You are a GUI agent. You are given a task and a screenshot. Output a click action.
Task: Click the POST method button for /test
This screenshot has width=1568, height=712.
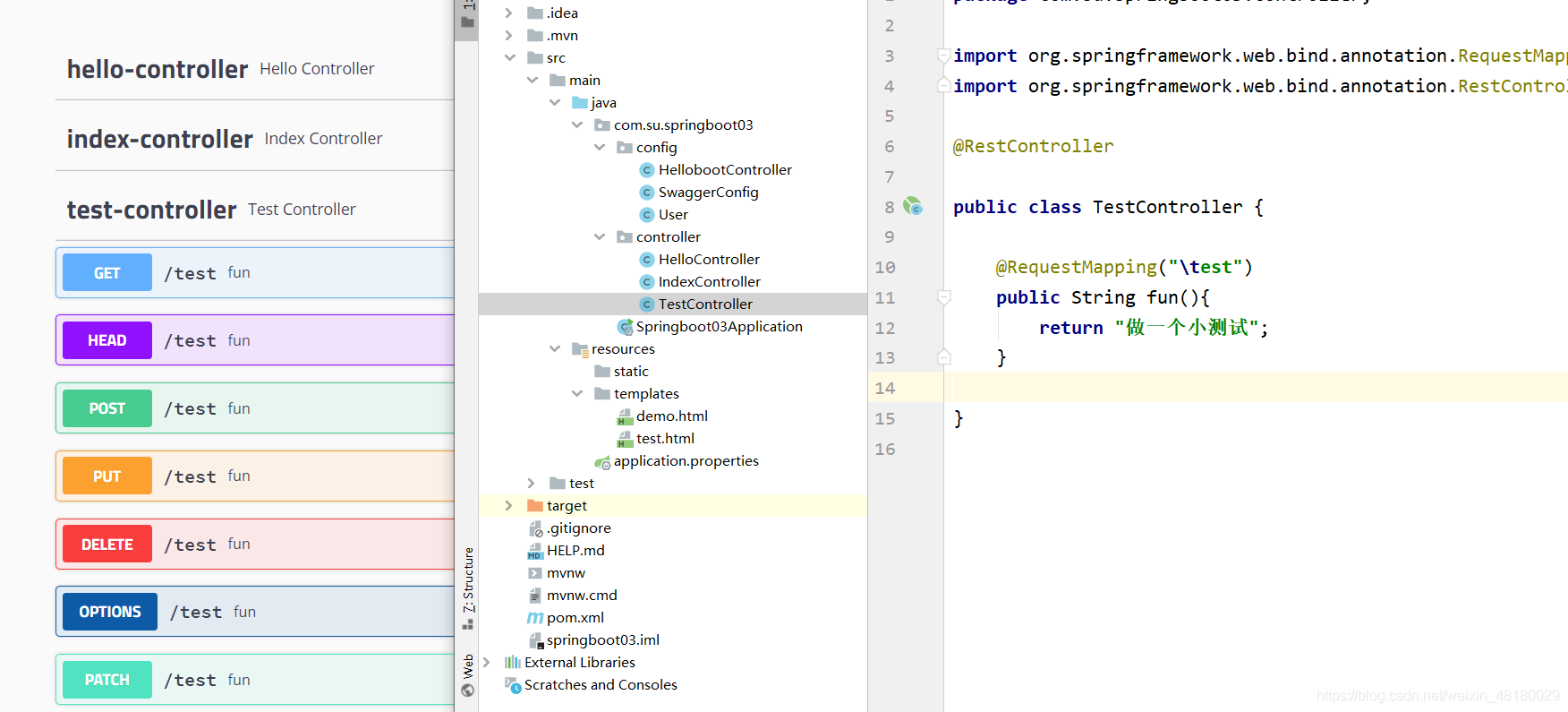click(x=107, y=408)
